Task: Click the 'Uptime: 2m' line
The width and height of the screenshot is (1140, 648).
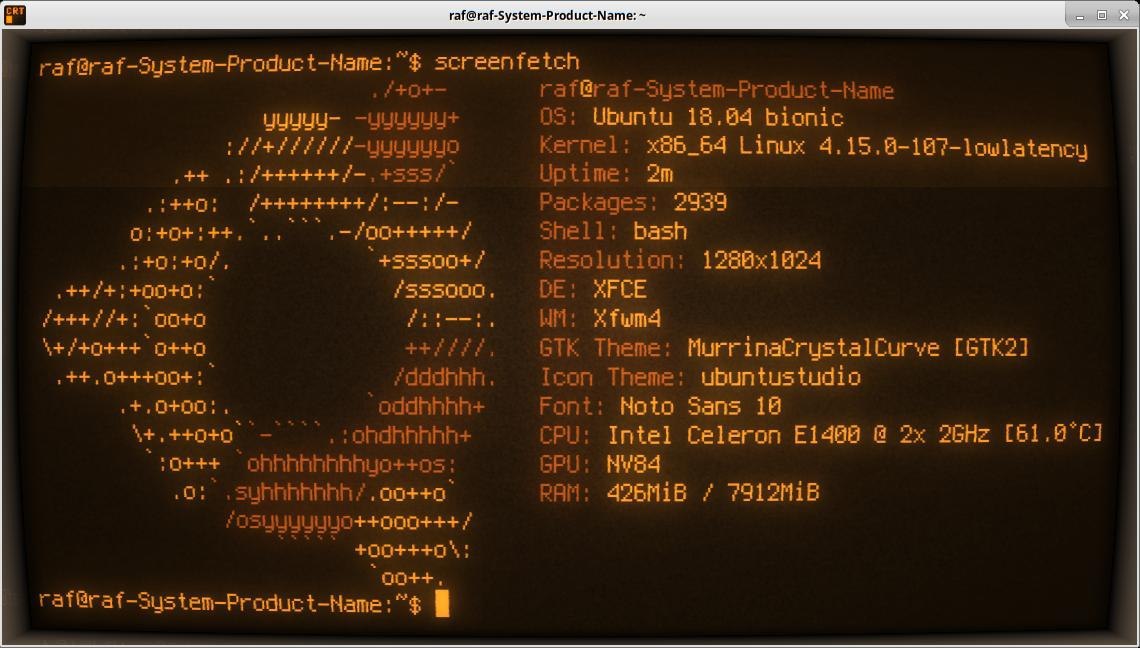Action: [x=606, y=175]
